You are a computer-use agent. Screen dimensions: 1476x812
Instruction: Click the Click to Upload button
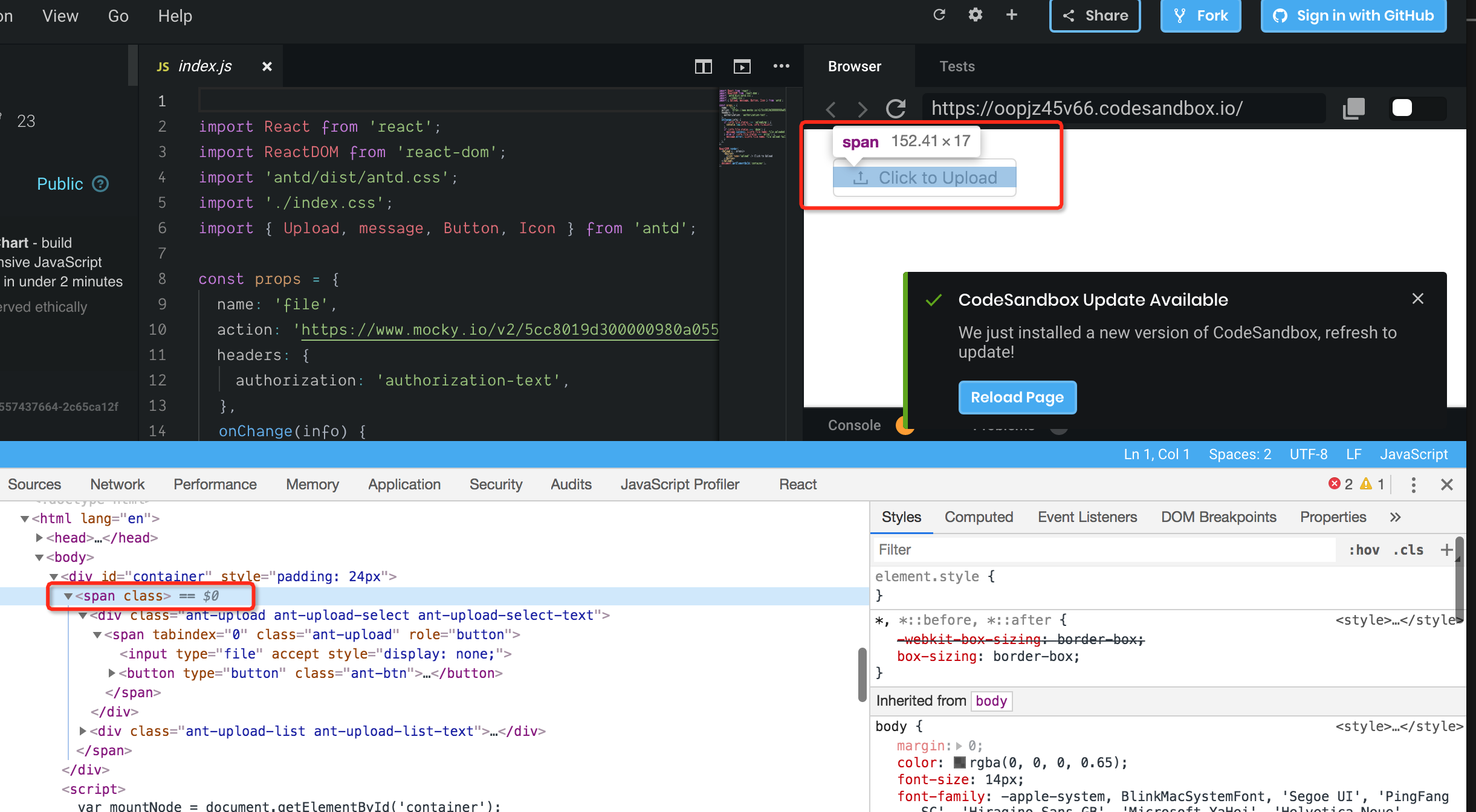click(x=924, y=178)
